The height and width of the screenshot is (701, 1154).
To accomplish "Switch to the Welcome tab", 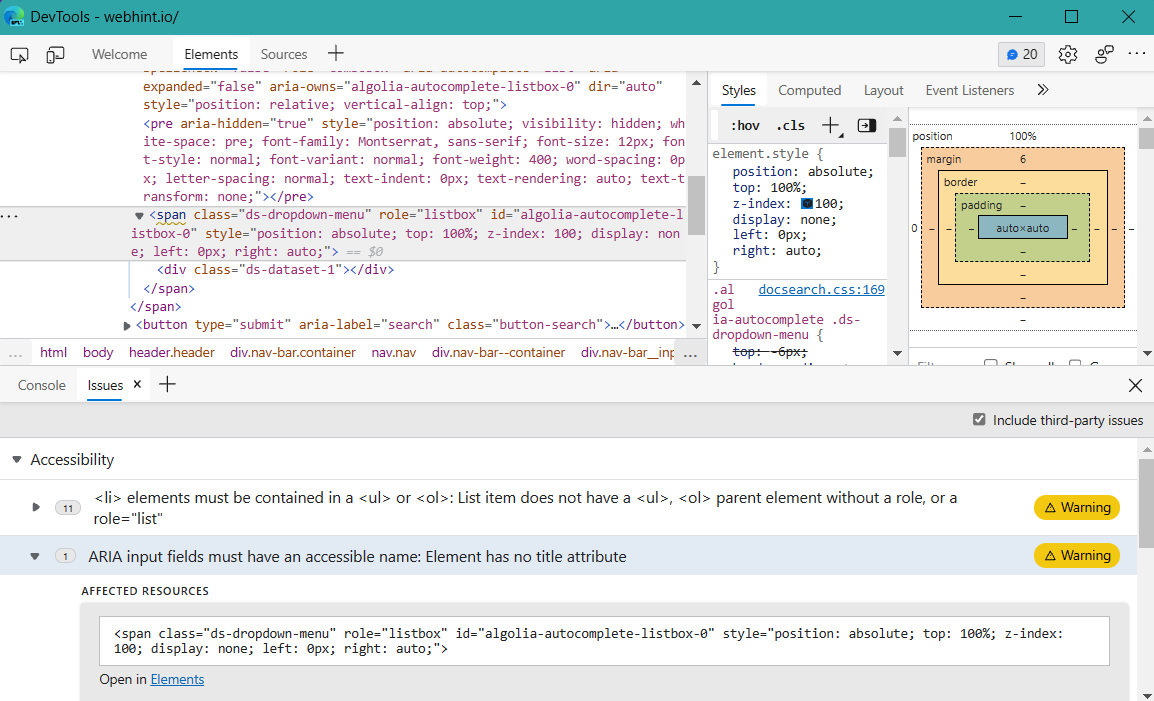I will pos(119,54).
